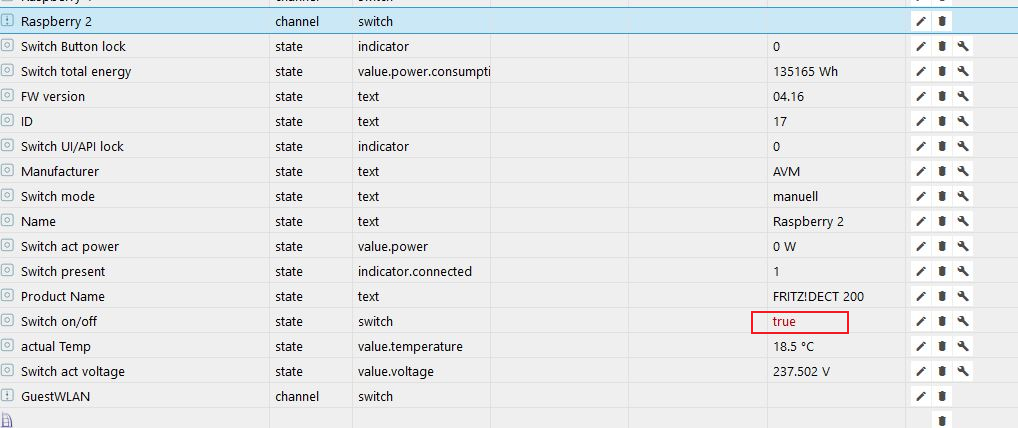Open wrench settings for Switch on/off
This screenshot has width=1018, height=428.
963,322
